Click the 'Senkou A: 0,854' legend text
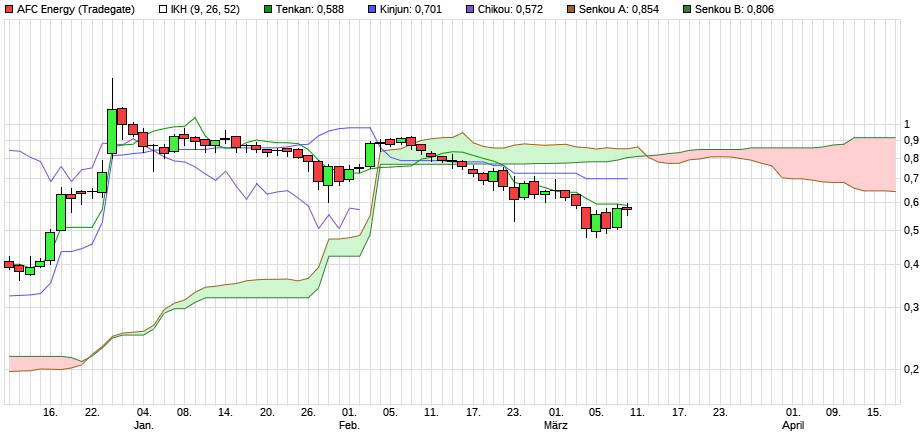The image size is (920, 433). point(619,9)
